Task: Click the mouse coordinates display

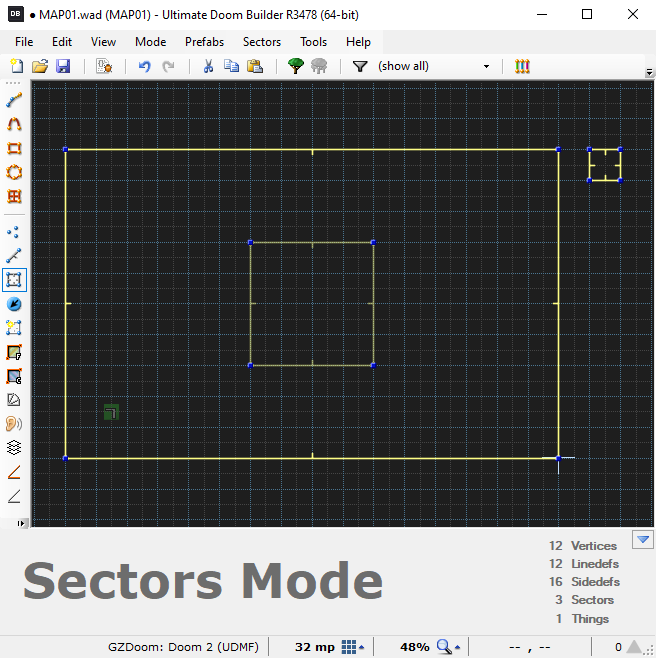Action: (x=530, y=647)
